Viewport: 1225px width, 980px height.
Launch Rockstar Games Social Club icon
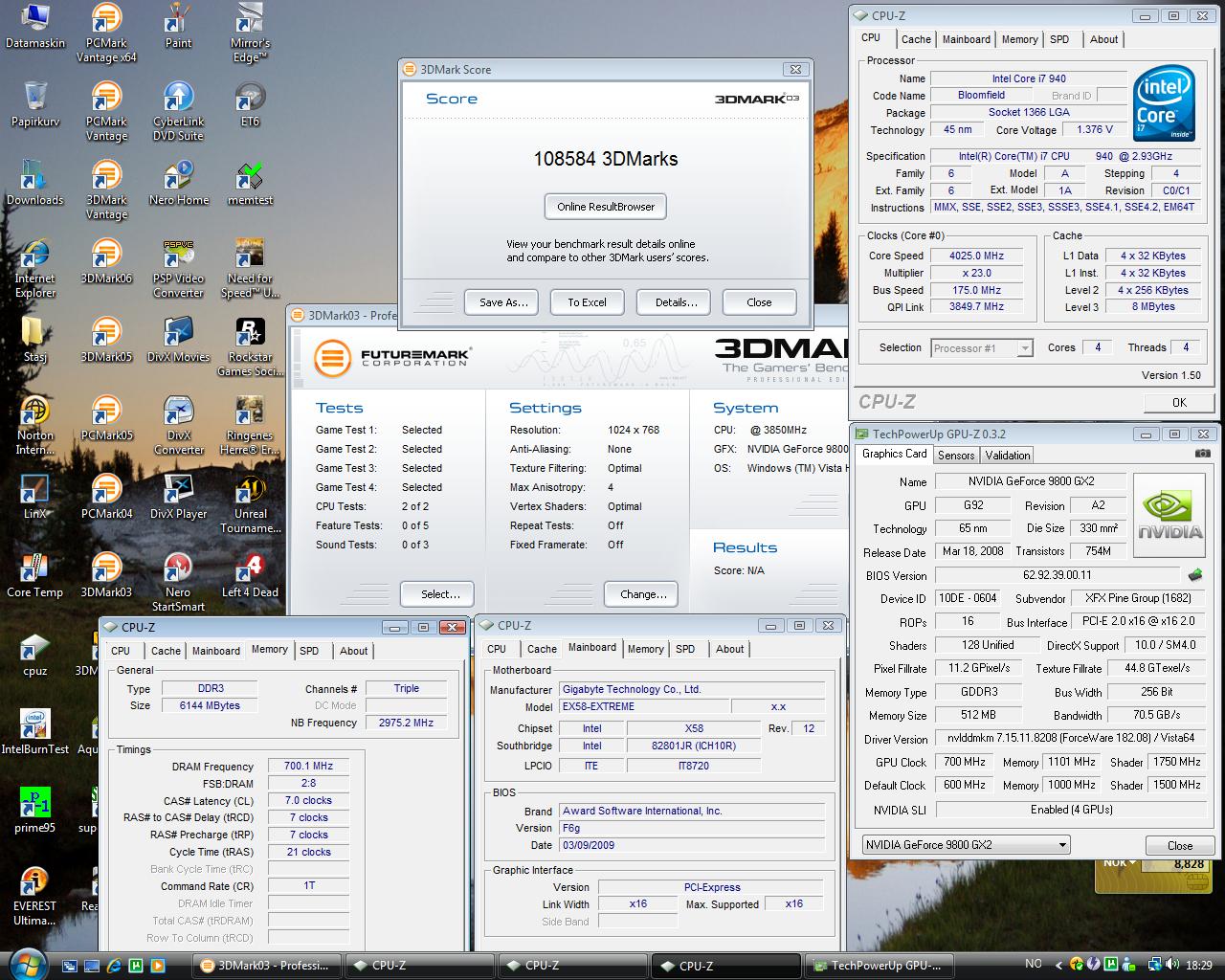[x=250, y=347]
